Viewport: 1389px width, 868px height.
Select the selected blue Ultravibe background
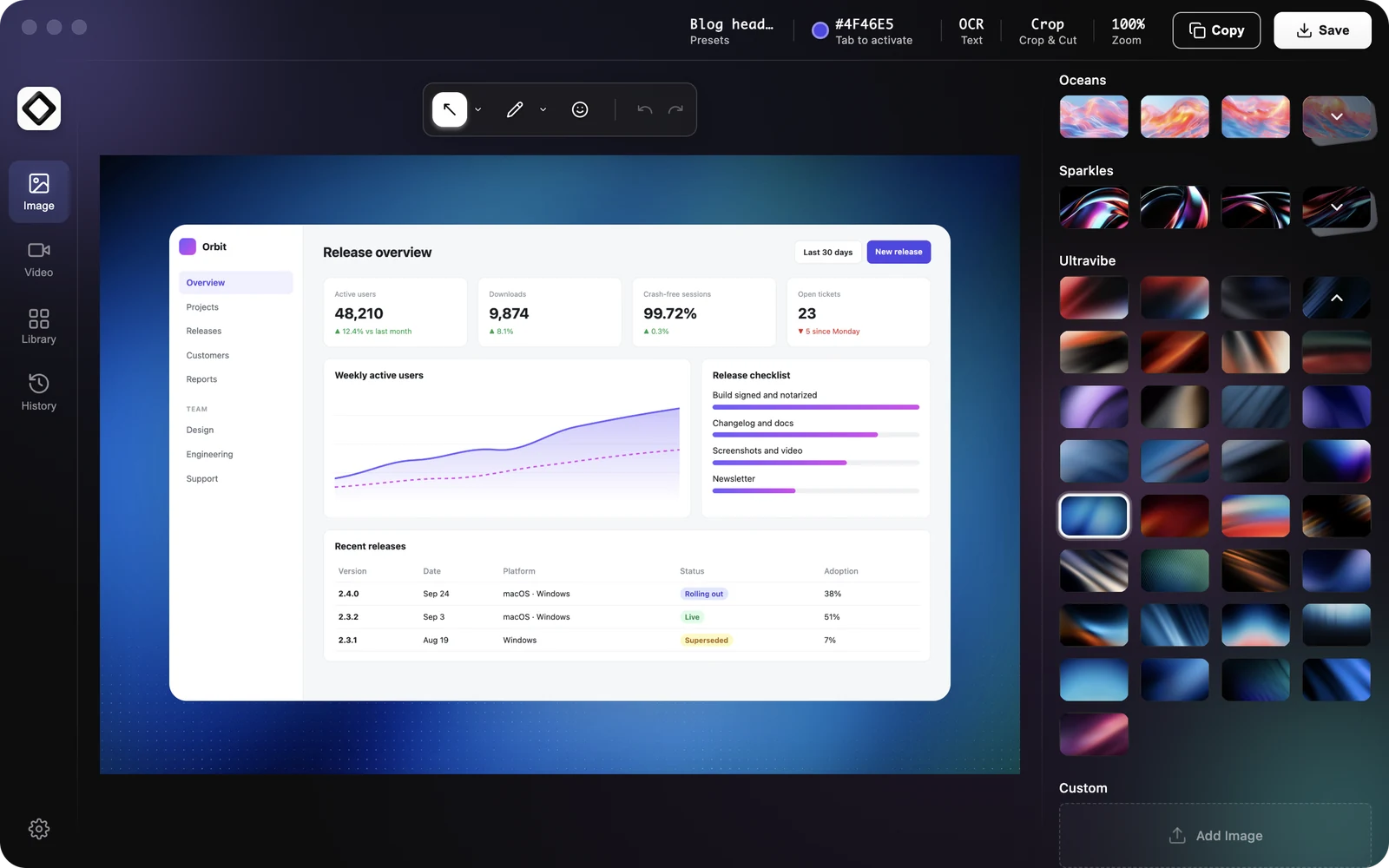[x=1094, y=516]
